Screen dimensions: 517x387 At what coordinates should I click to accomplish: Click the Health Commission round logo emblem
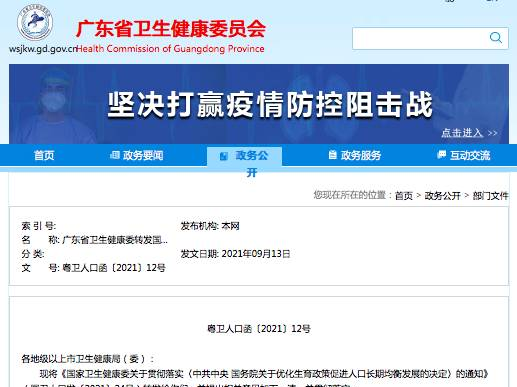point(35,22)
